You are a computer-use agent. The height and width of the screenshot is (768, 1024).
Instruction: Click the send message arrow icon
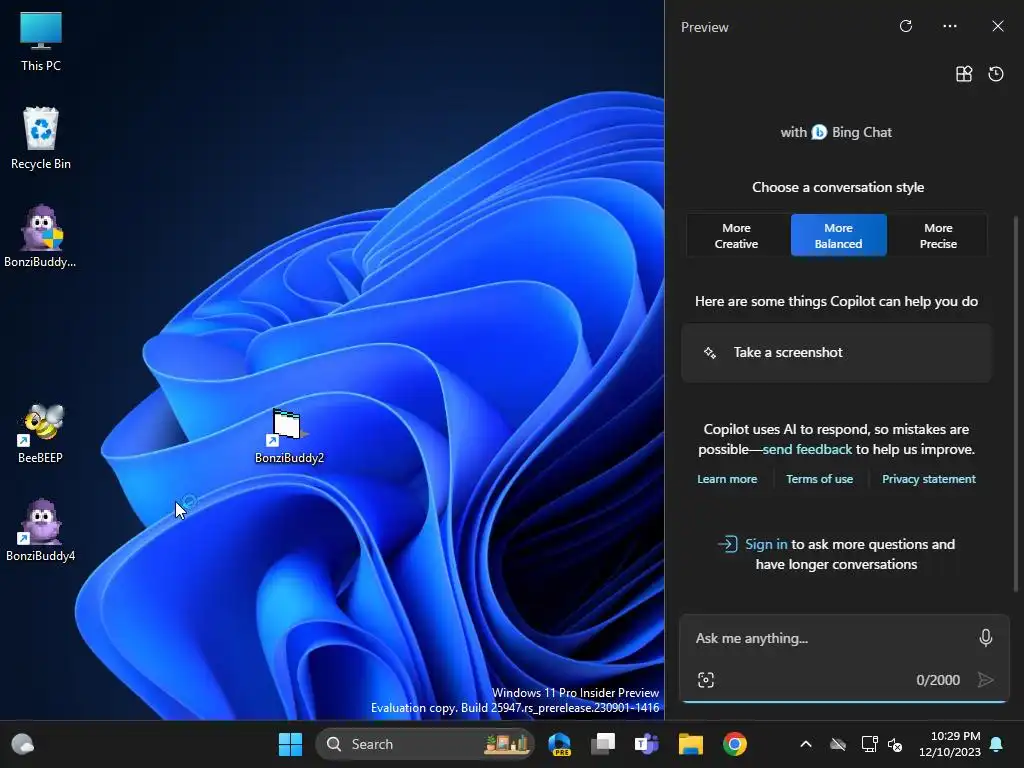(x=986, y=680)
